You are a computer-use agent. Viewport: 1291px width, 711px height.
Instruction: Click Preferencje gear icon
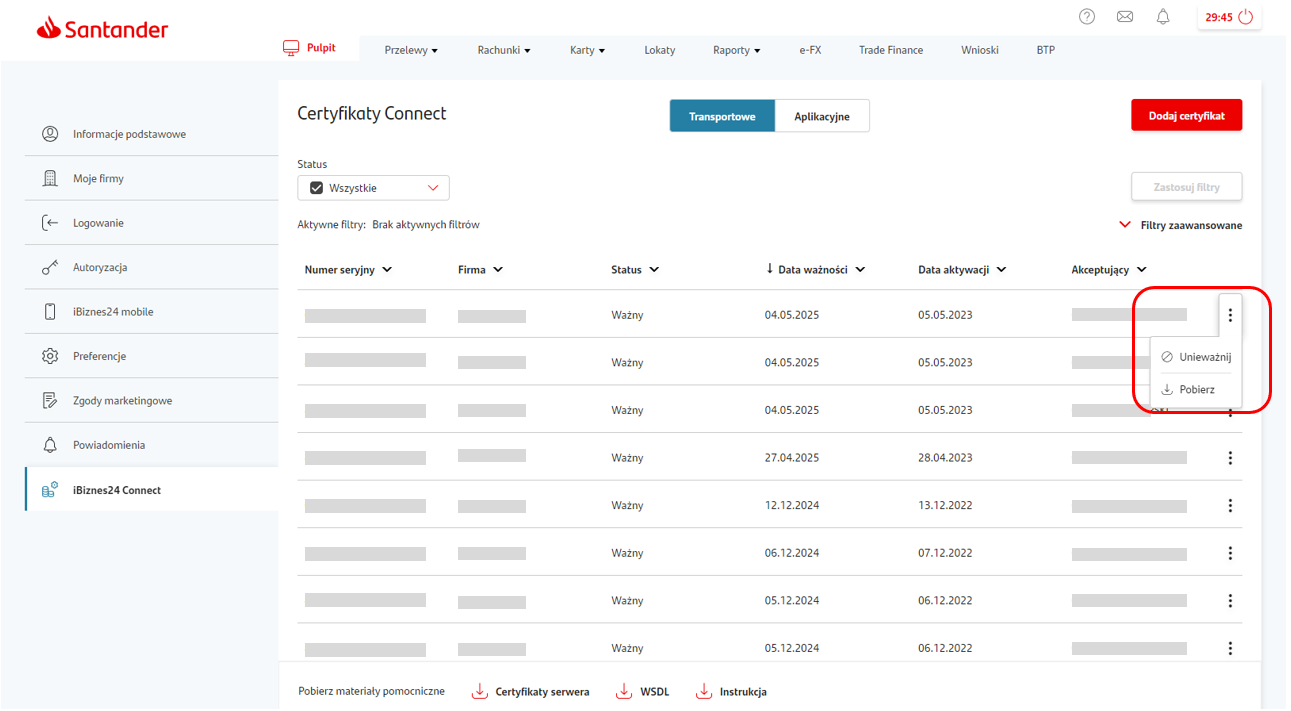click(50, 356)
